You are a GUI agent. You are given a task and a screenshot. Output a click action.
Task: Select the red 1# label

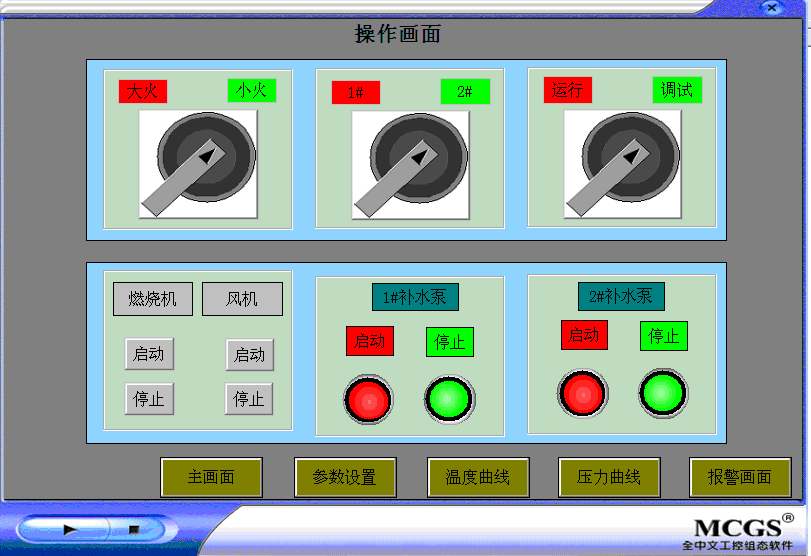pos(356,93)
